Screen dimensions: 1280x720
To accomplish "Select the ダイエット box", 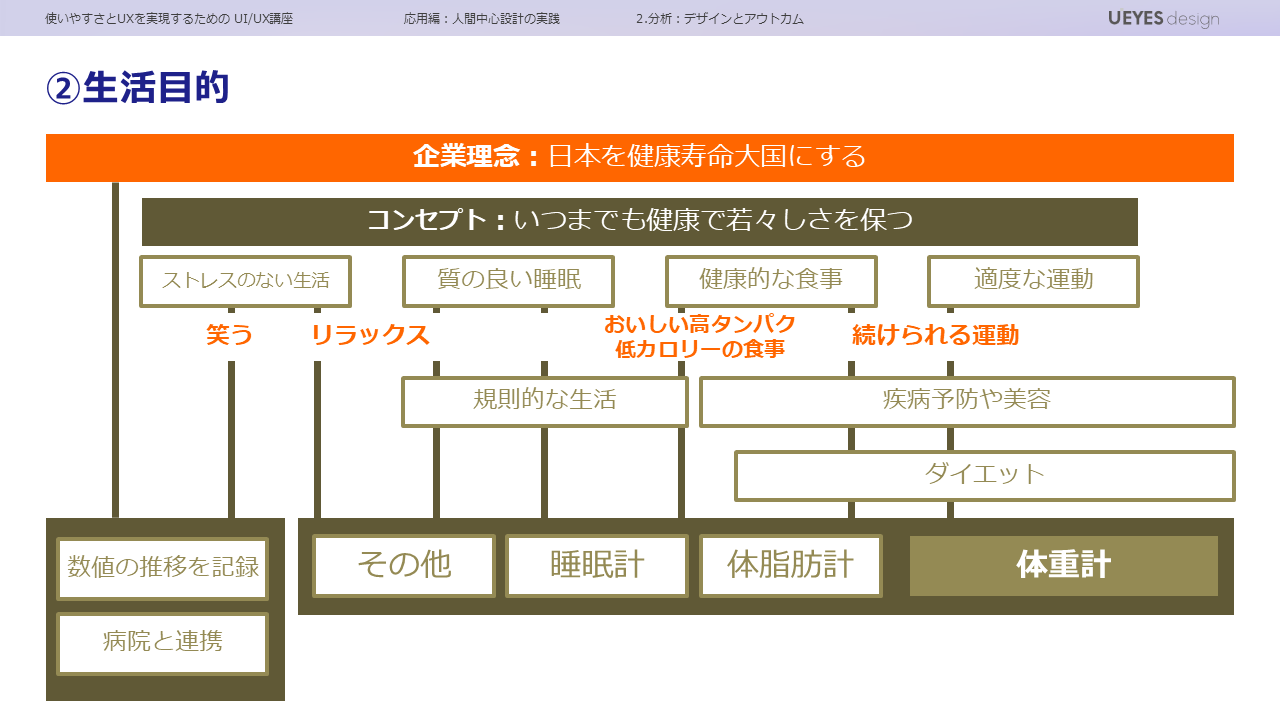I will click(984, 475).
